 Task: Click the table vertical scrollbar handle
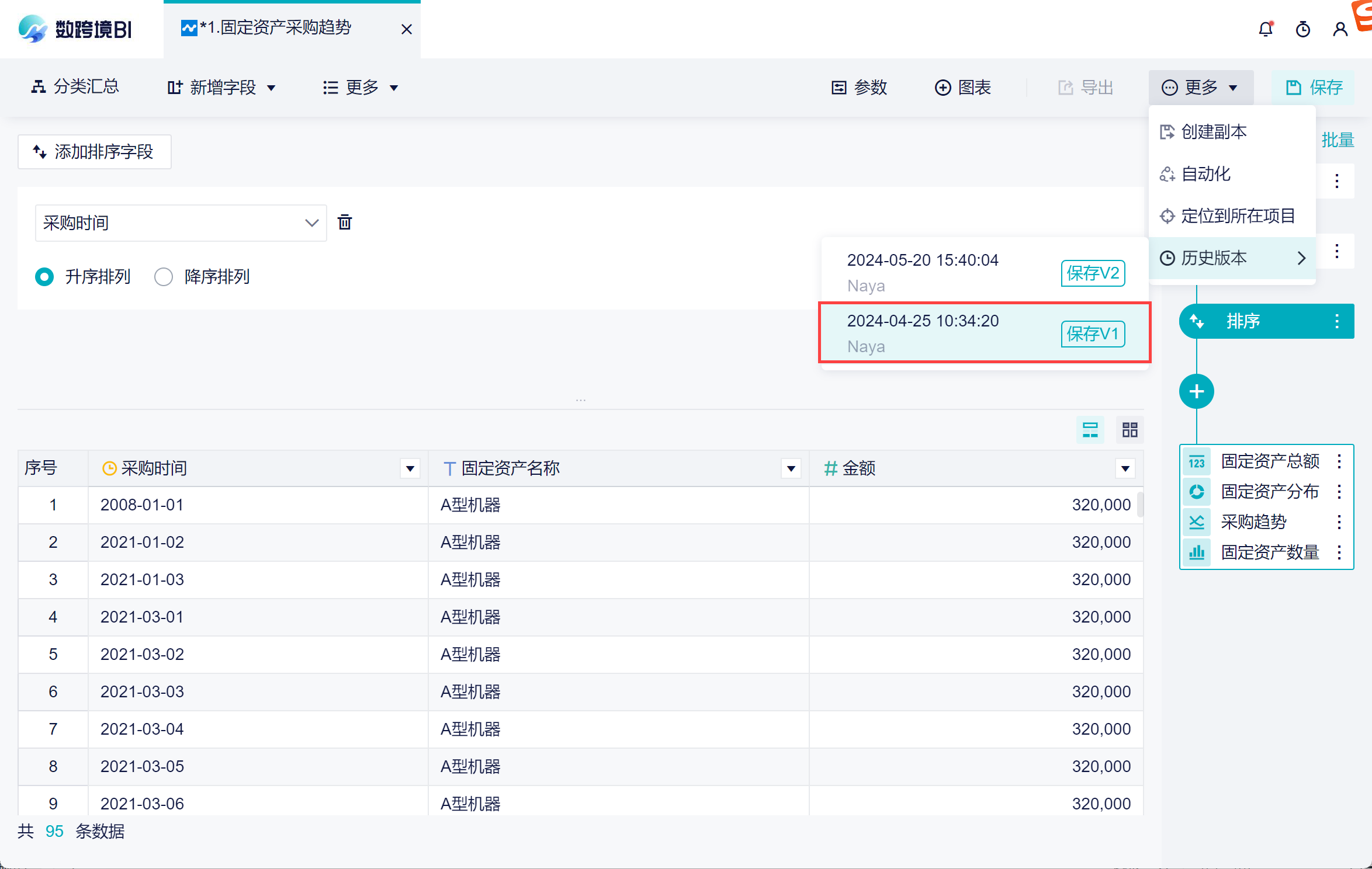tap(1139, 505)
